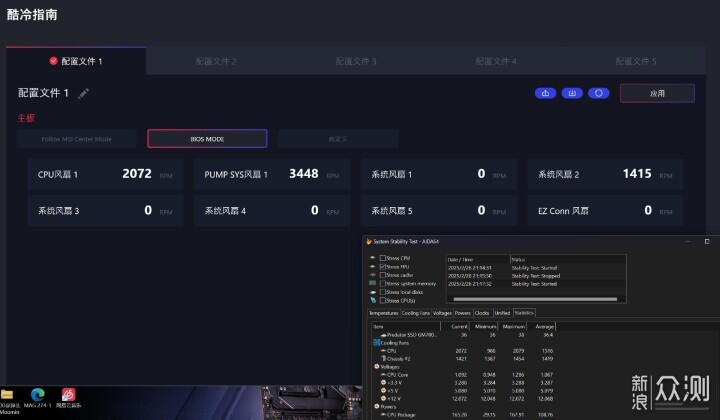
Task: Open the Unified tab in AIDA64
Action: point(502,313)
